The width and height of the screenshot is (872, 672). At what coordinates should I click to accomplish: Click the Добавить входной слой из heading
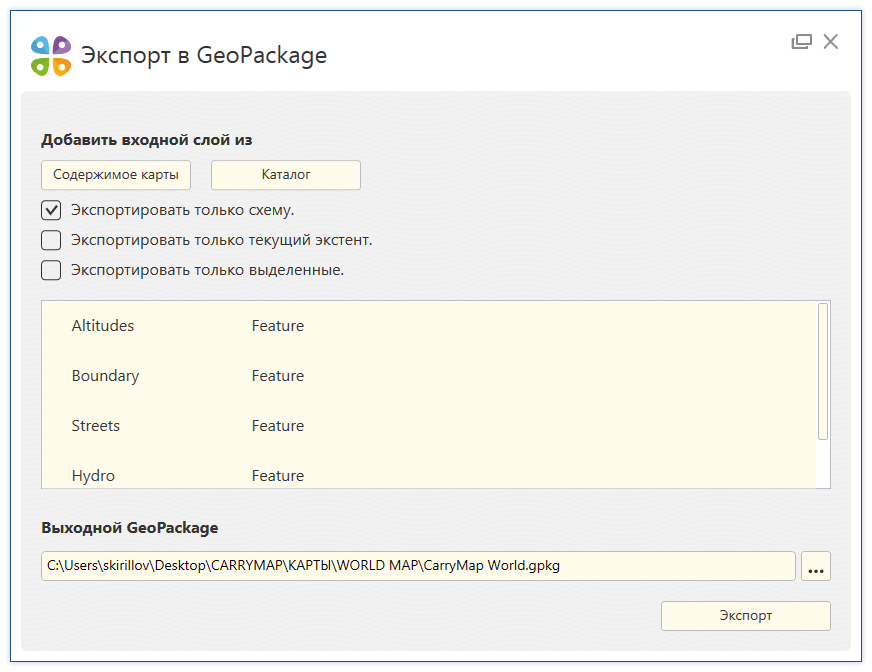pos(147,140)
